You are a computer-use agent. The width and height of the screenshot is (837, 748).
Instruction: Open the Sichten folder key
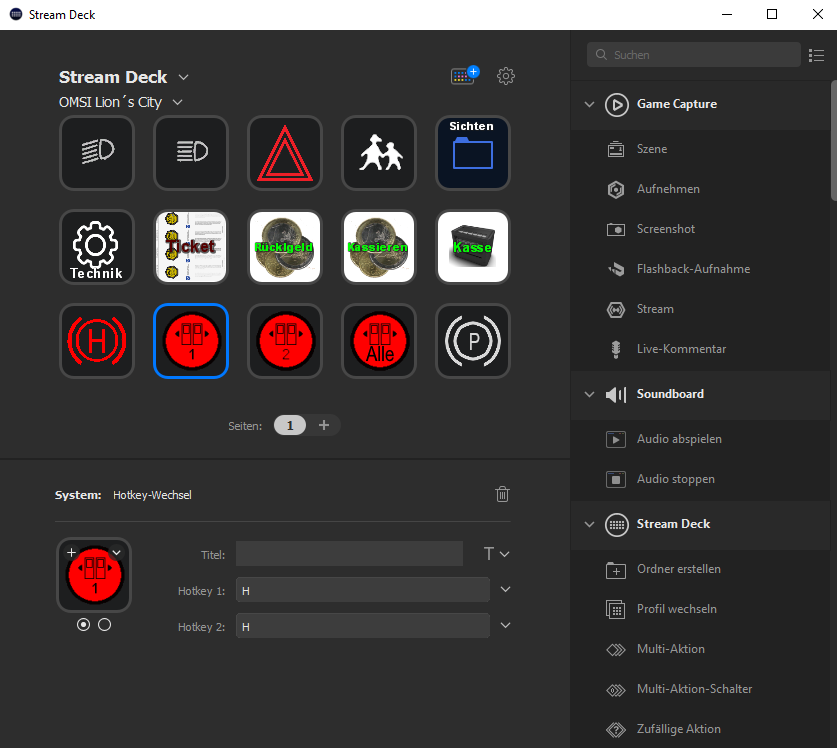tap(473, 153)
